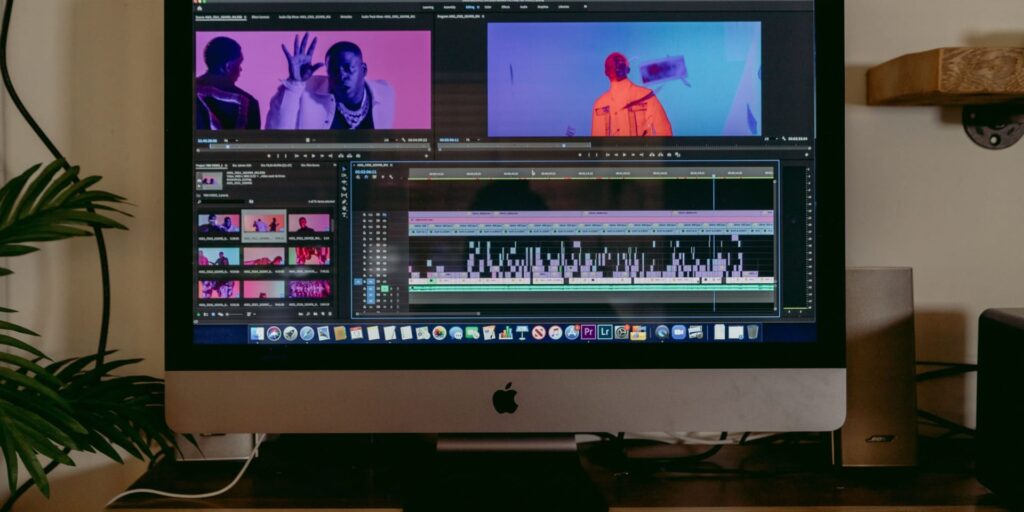Open Editing workspace menu icon
Image resolution: width=1024 pixels, height=512 pixels.
coord(478,7)
